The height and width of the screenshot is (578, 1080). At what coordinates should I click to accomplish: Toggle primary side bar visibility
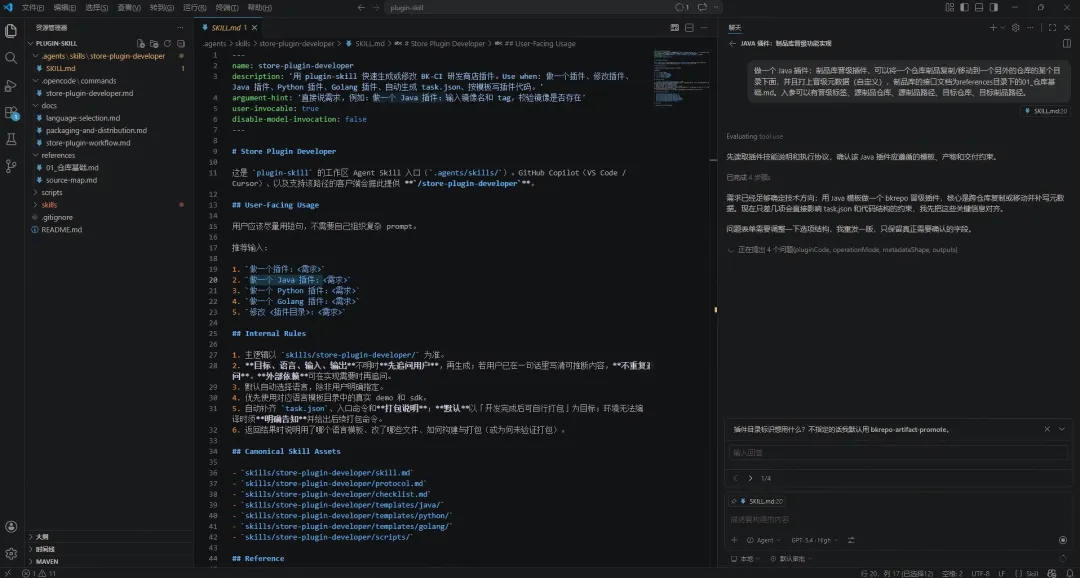pos(964,8)
